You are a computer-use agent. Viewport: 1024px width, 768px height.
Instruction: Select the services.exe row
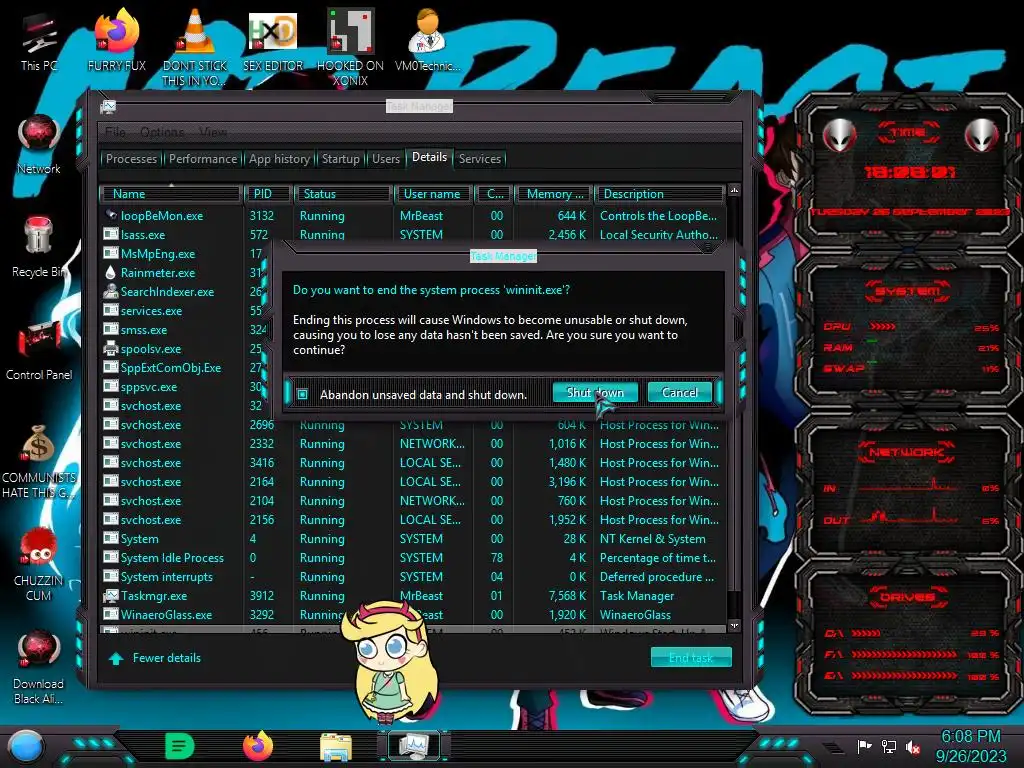183,310
